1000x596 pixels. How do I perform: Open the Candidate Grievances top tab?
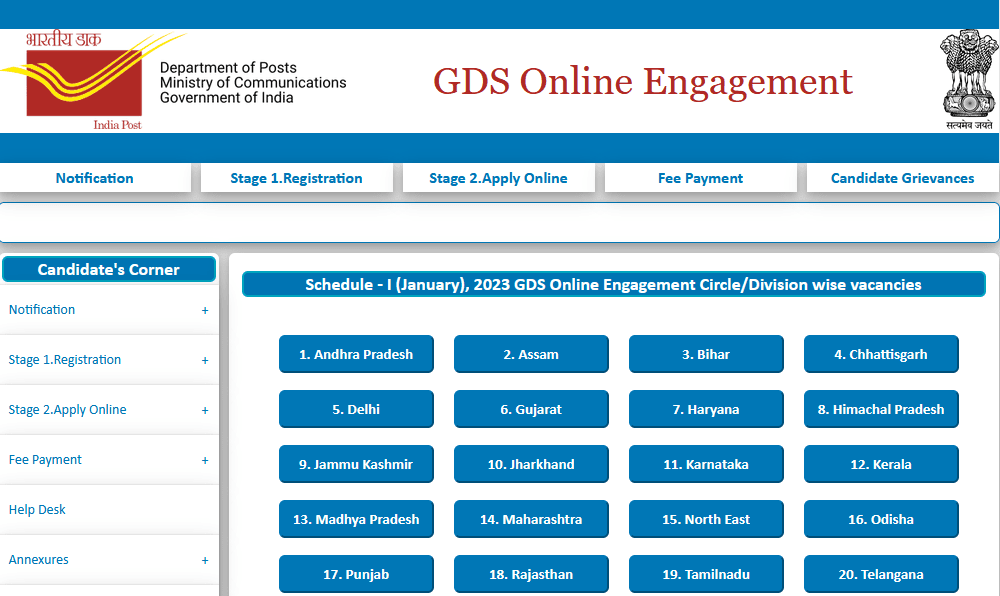(x=902, y=178)
